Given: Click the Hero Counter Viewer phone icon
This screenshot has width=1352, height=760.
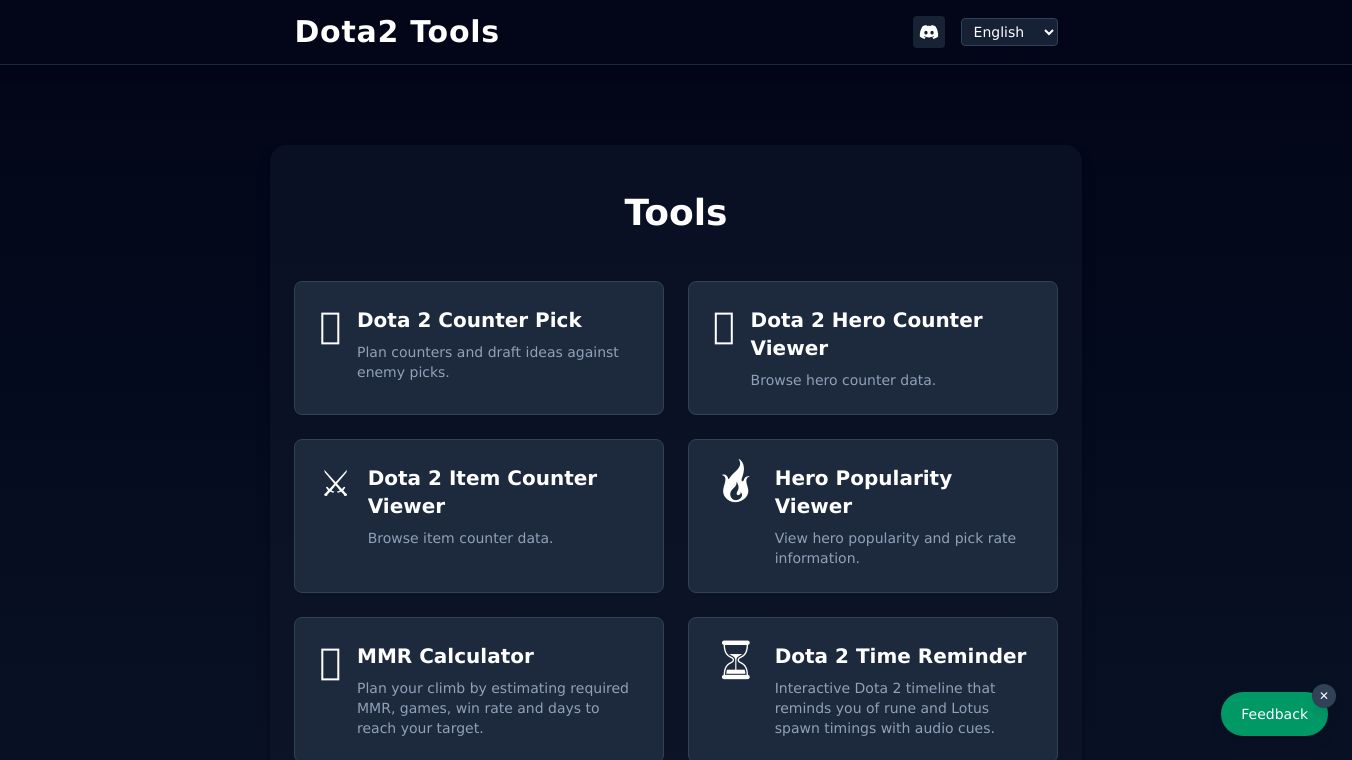Looking at the screenshot, I should pyautogui.click(x=724, y=328).
